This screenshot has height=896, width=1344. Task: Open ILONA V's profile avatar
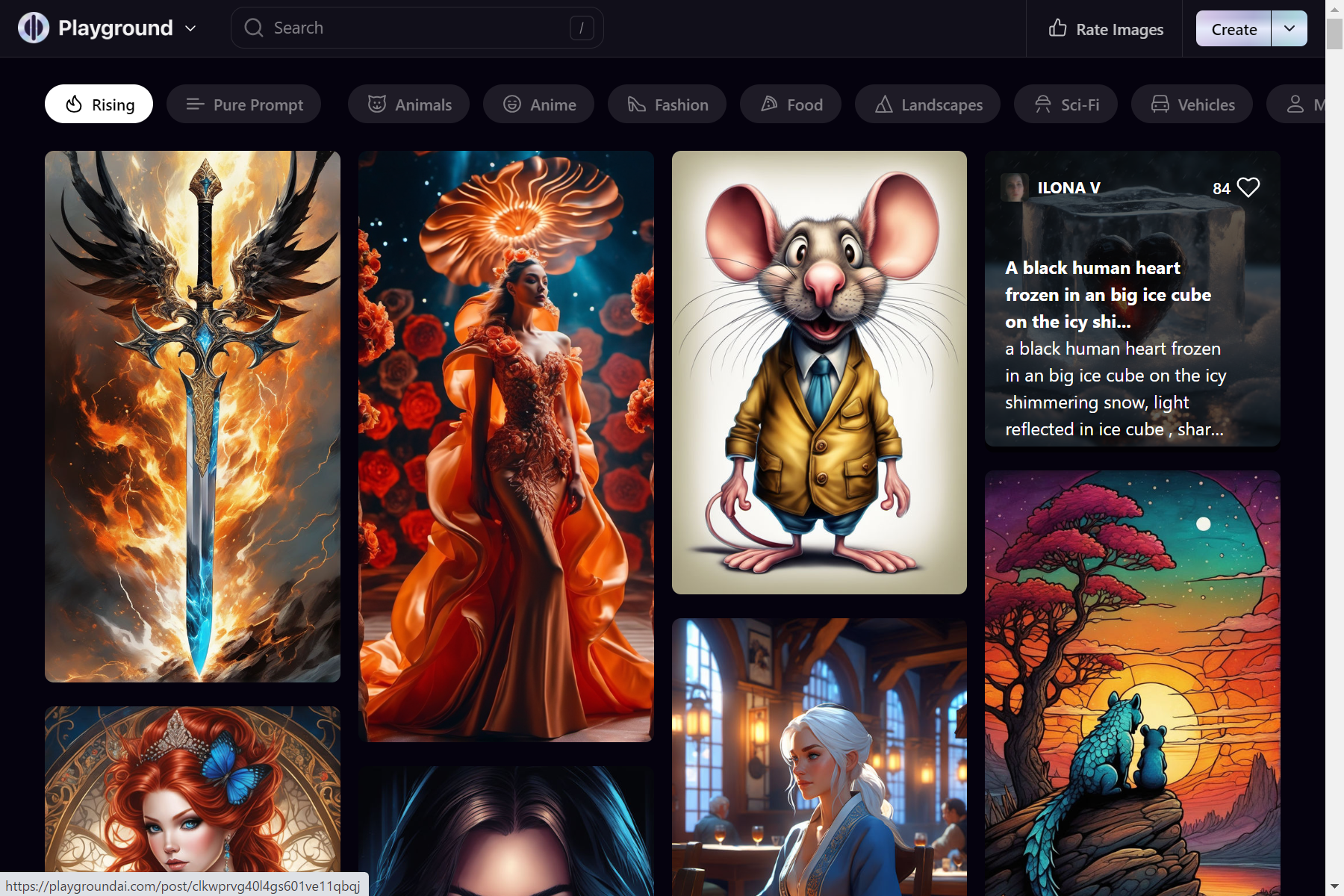(x=1015, y=187)
